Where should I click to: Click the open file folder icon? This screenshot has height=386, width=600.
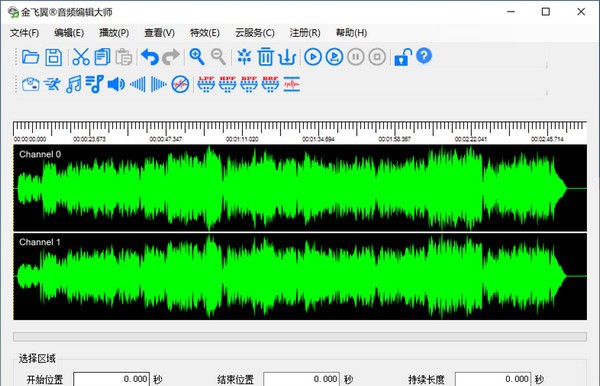point(30,57)
